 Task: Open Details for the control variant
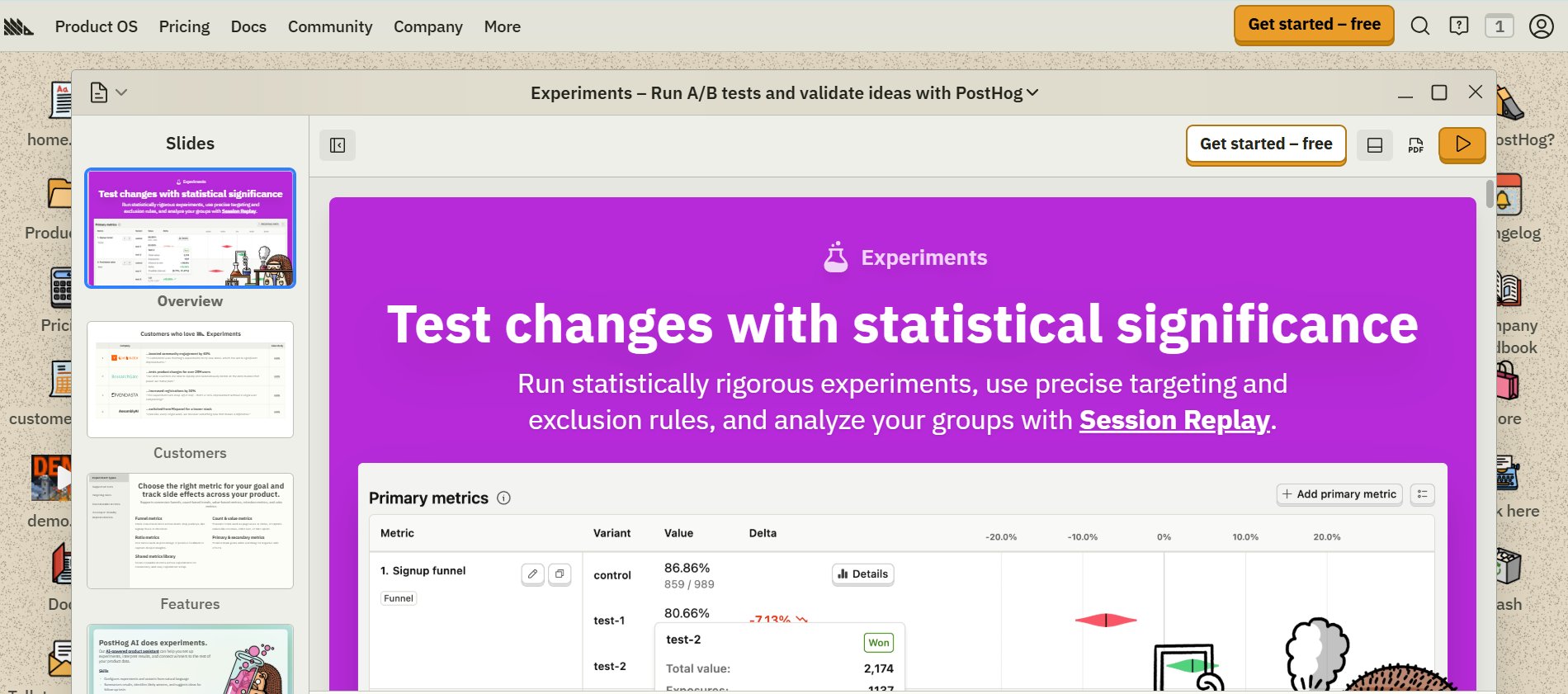[863, 574]
